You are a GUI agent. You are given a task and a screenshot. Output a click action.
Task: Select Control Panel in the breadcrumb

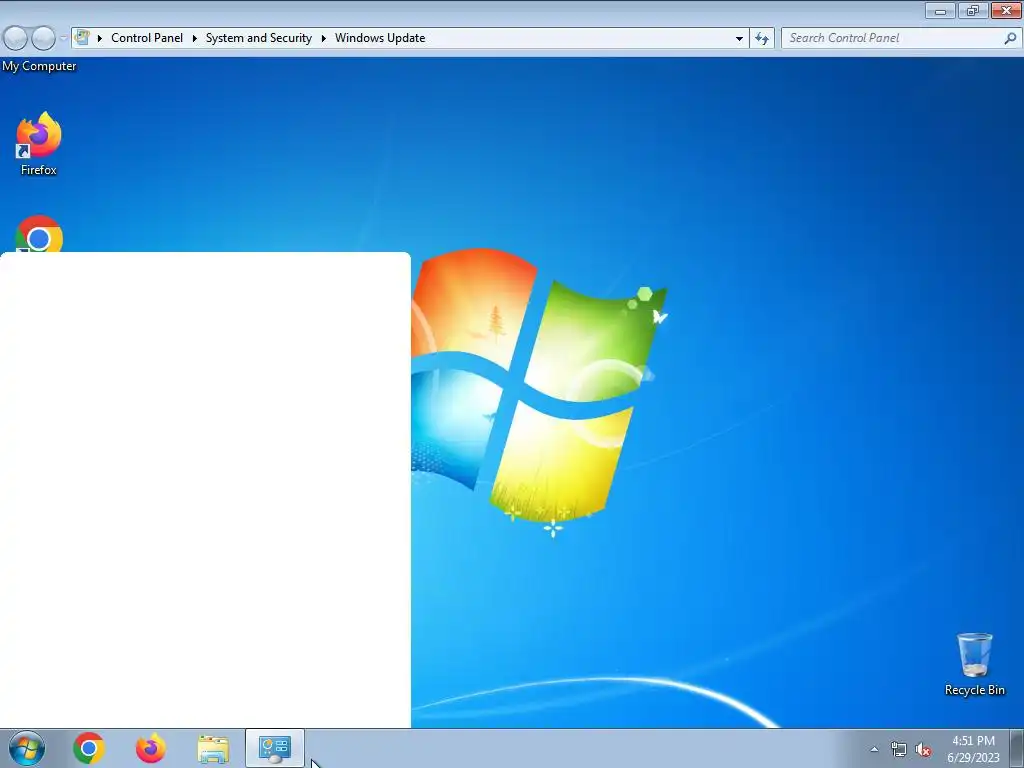[x=147, y=38]
